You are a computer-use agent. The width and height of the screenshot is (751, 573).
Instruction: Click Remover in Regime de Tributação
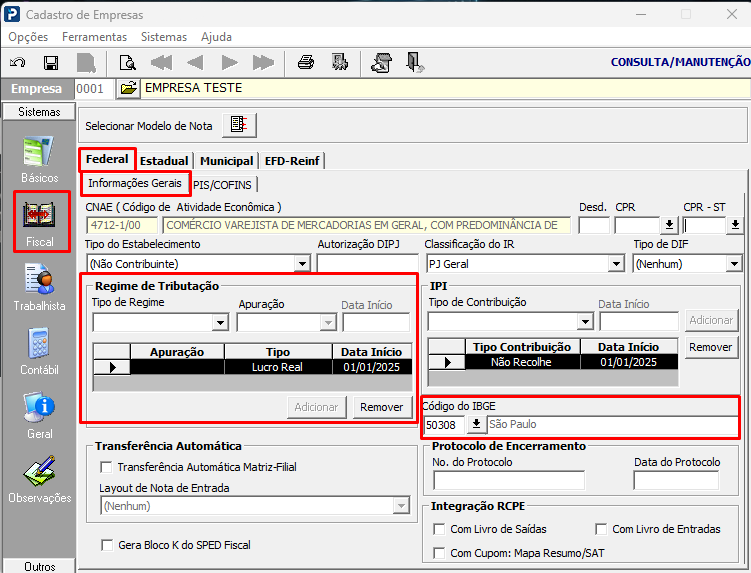pyautogui.click(x=382, y=407)
